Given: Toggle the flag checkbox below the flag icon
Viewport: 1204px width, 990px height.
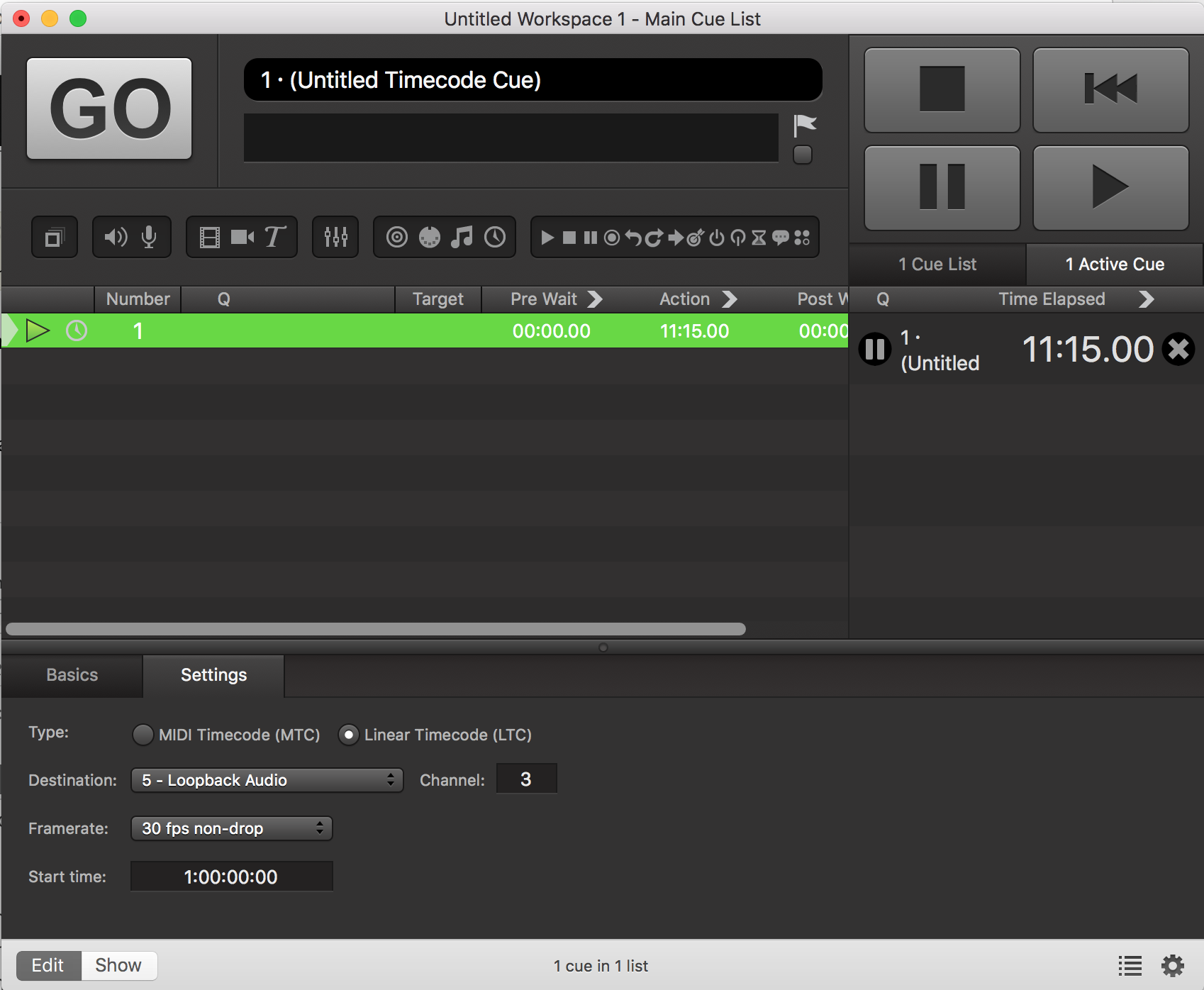Looking at the screenshot, I should point(803,155).
